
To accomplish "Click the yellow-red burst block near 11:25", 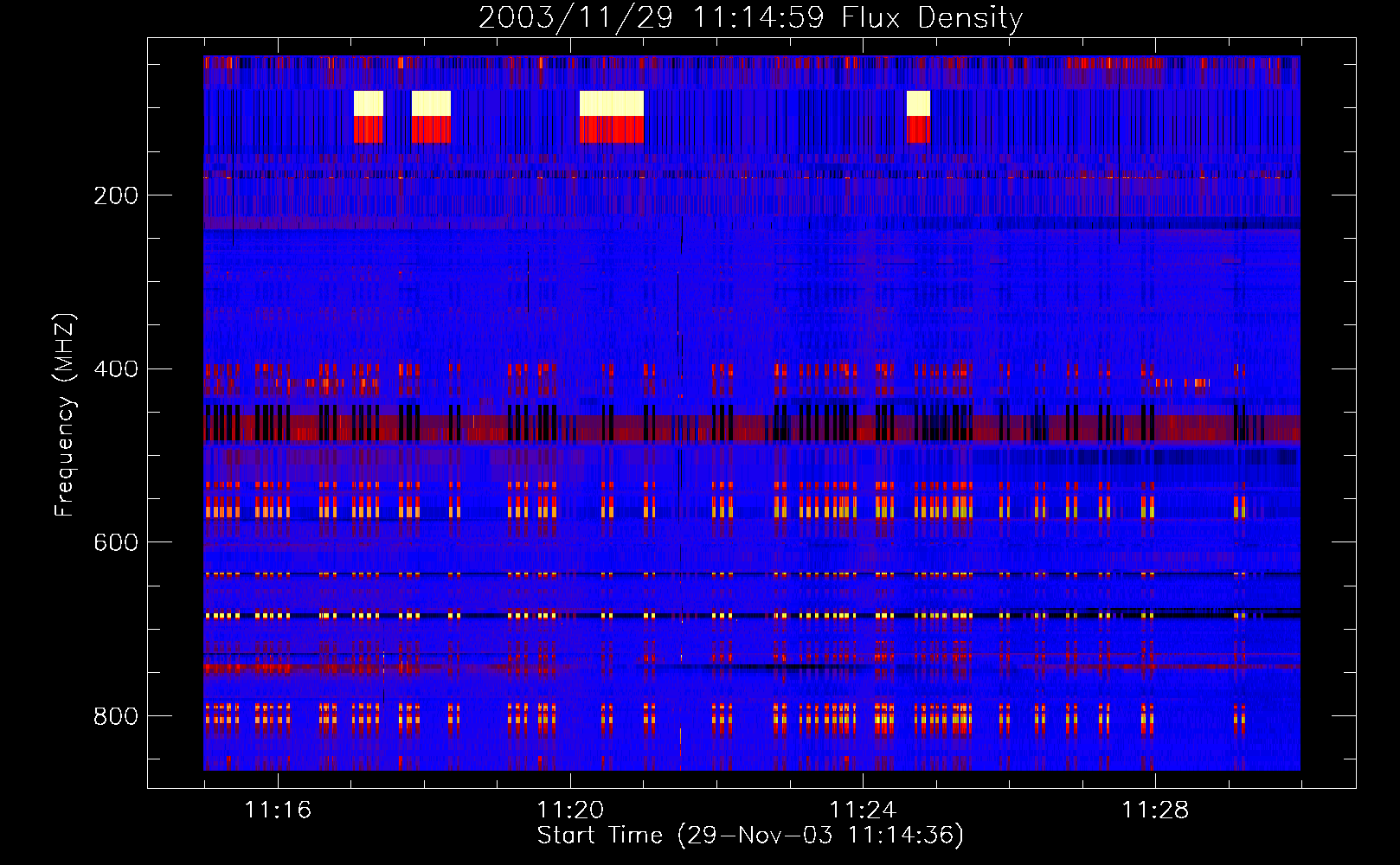I will 918,117.
